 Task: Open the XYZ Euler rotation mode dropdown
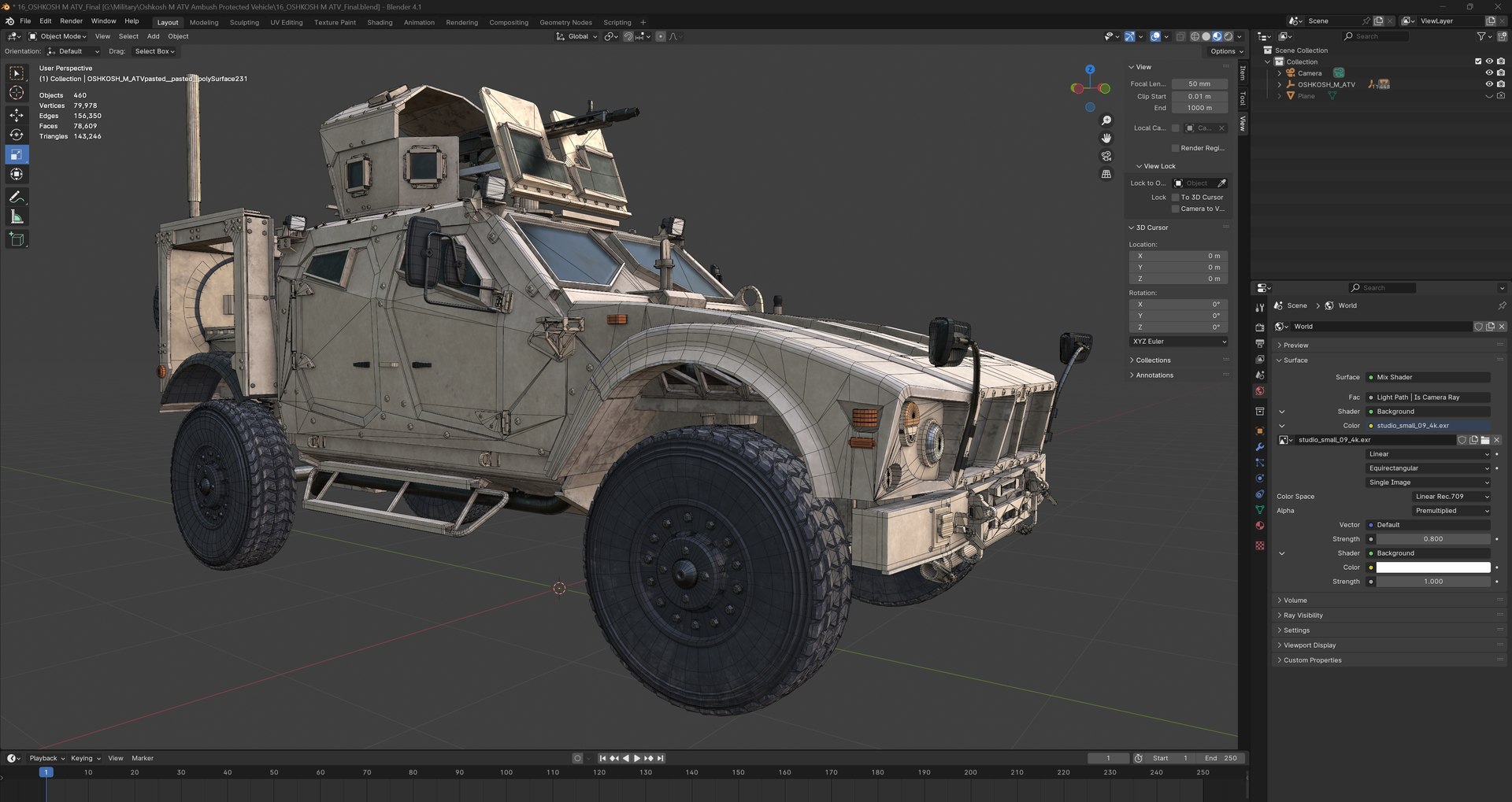[x=1179, y=342]
